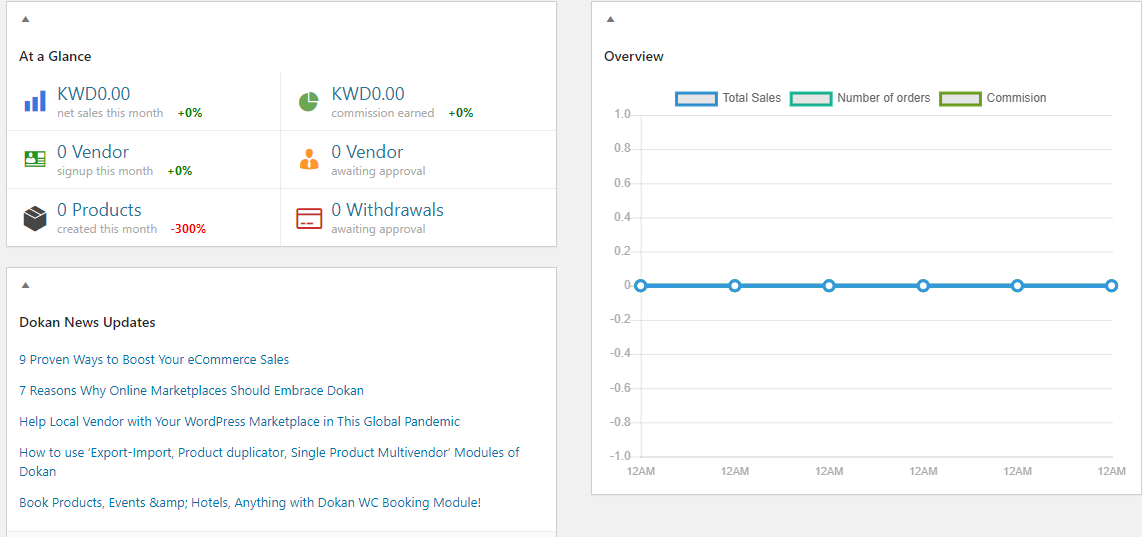Click the red withdrawals card icon
1142x537 pixels.
point(309,218)
